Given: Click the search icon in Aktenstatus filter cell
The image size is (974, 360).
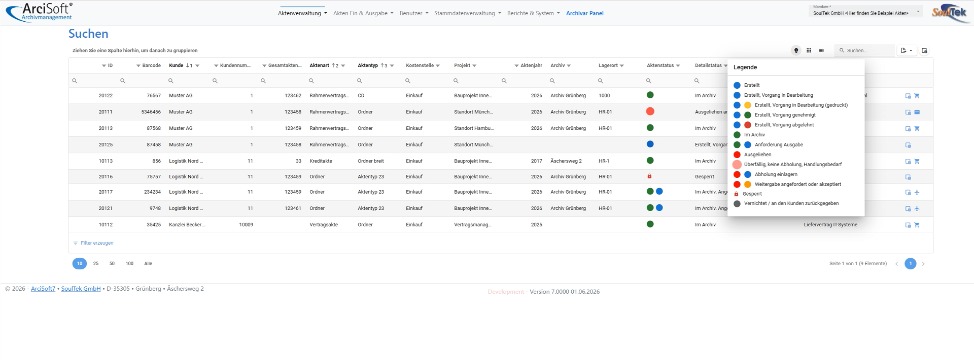Looking at the screenshot, I should pyautogui.click(x=649, y=81).
